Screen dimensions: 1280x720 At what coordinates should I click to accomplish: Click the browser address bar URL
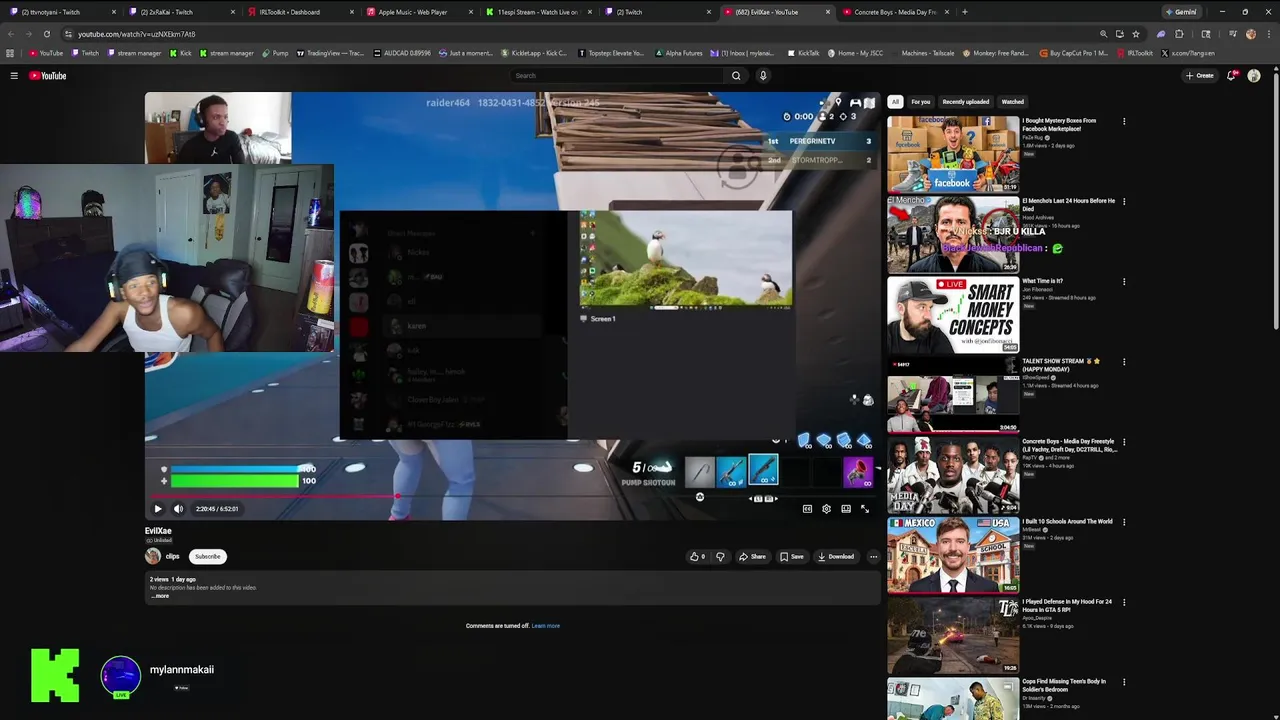(137, 34)
